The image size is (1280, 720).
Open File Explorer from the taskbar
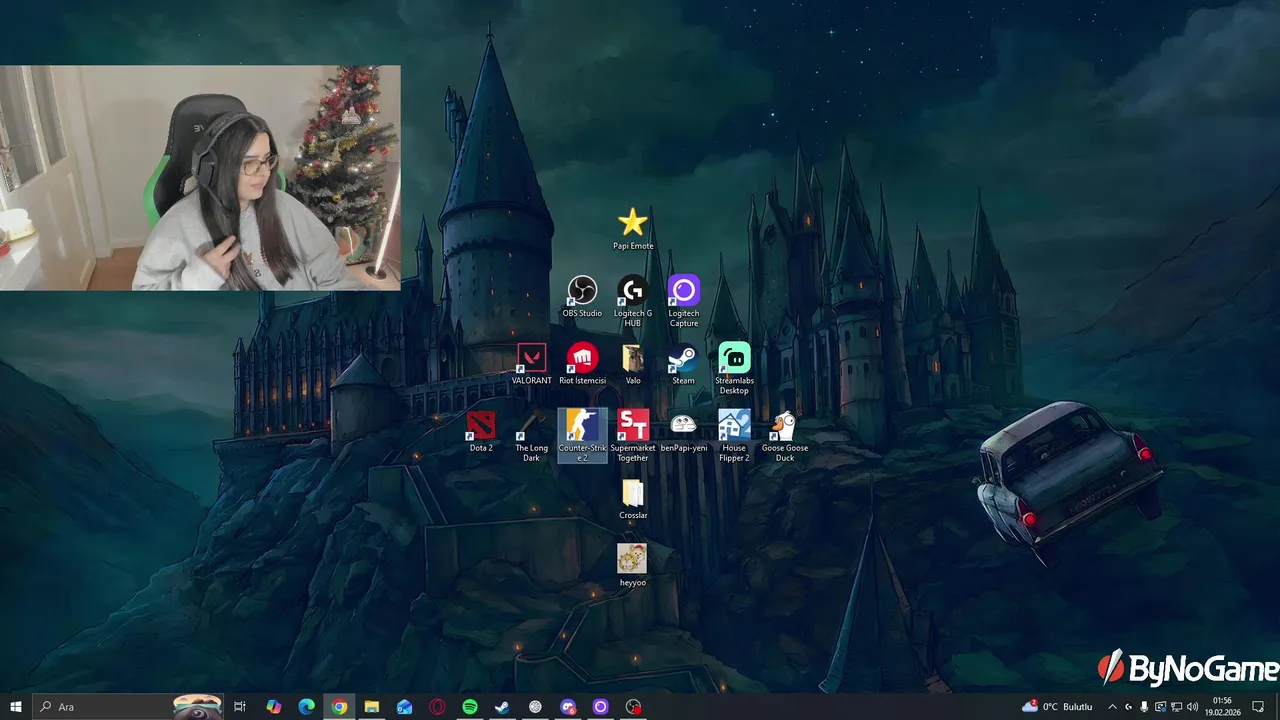tap(371, 707)
